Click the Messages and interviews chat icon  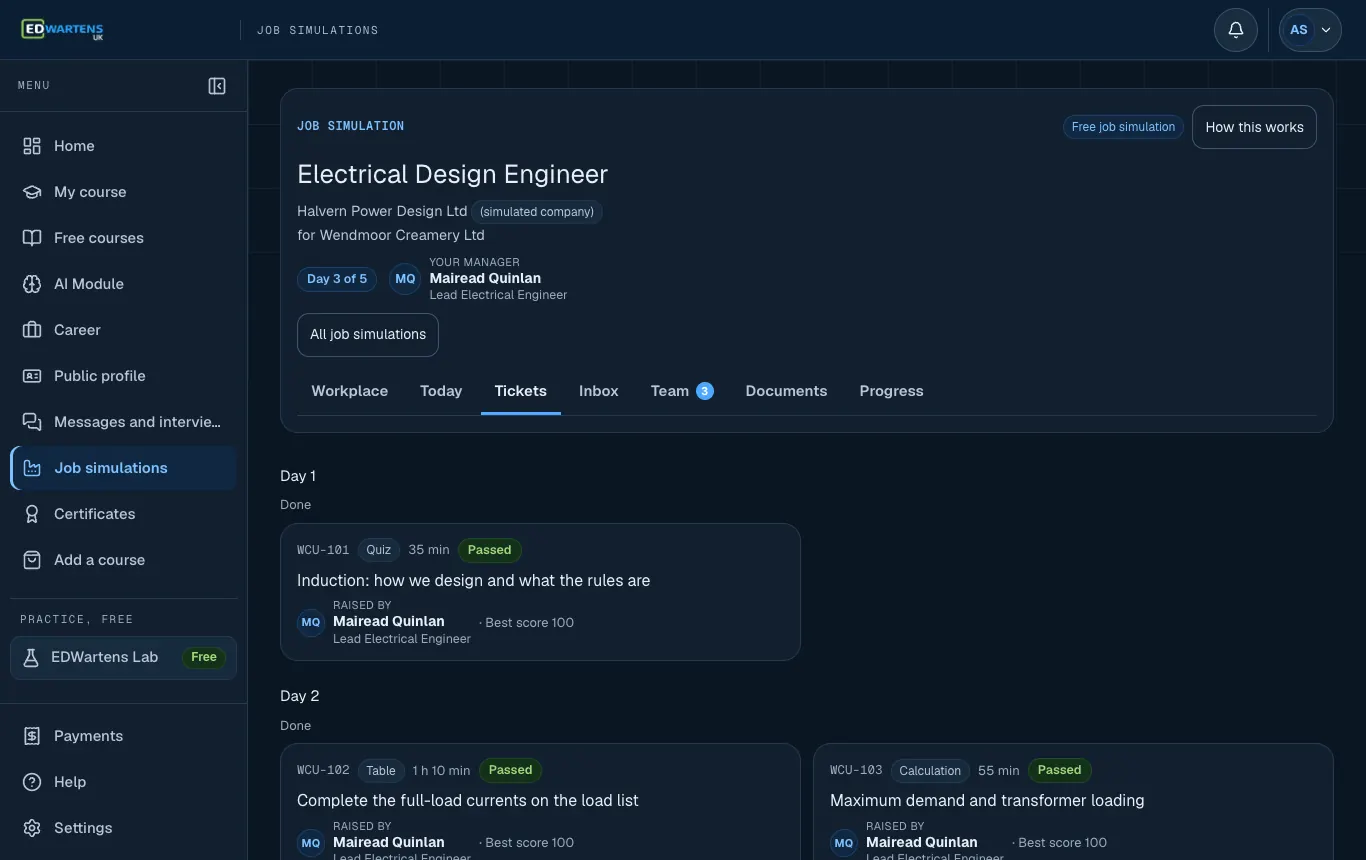pos(32,422)
